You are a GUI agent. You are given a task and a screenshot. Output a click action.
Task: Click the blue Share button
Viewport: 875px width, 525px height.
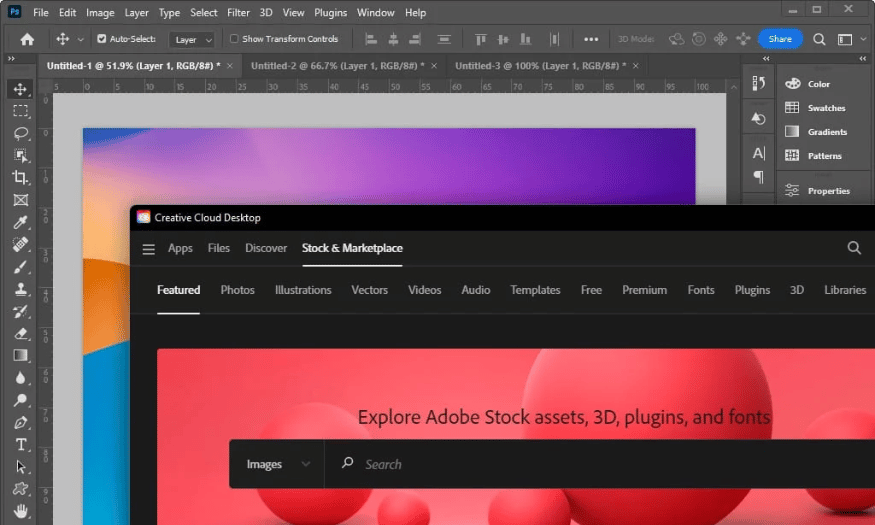click(x=780, y=39)
